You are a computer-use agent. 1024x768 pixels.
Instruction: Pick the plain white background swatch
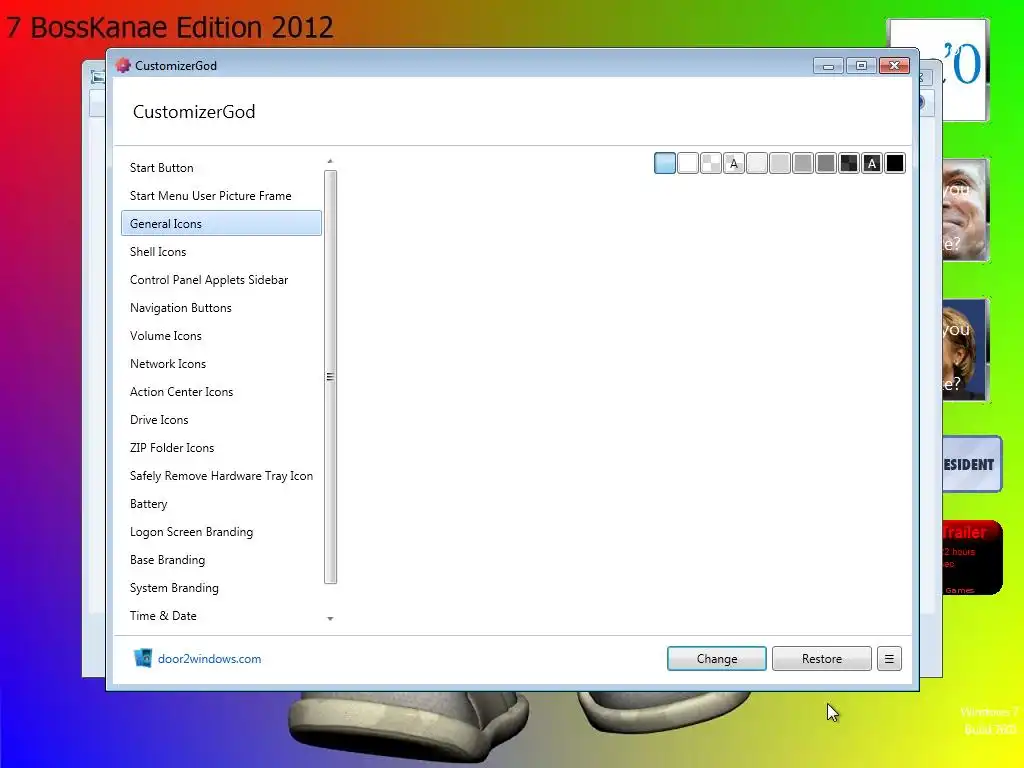pyautogui.click(x=688, y=163)
